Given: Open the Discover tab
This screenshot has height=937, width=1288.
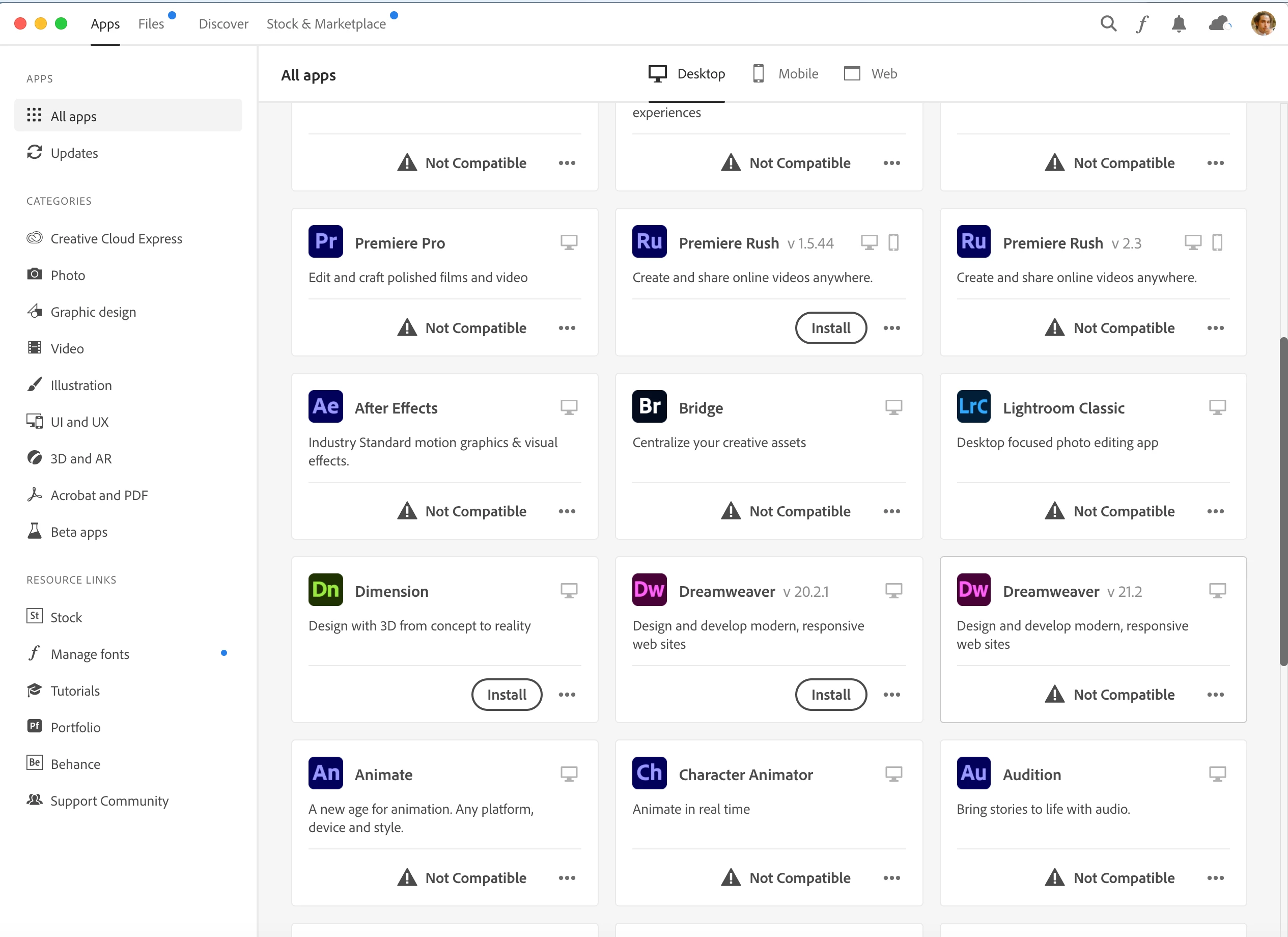Looking at the screenshot, I should coord(223,24).
